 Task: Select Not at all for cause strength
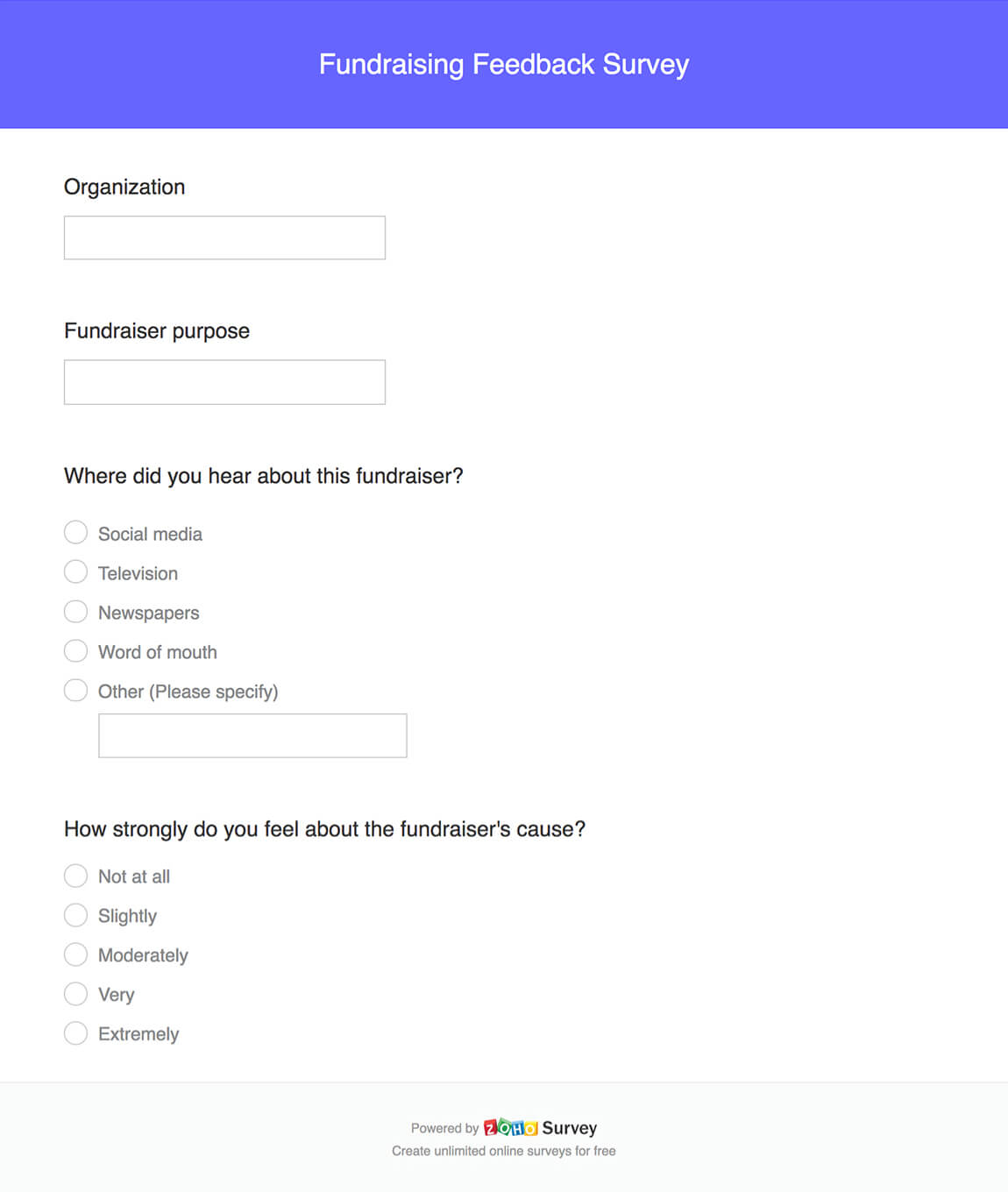[x=75, y=875]
